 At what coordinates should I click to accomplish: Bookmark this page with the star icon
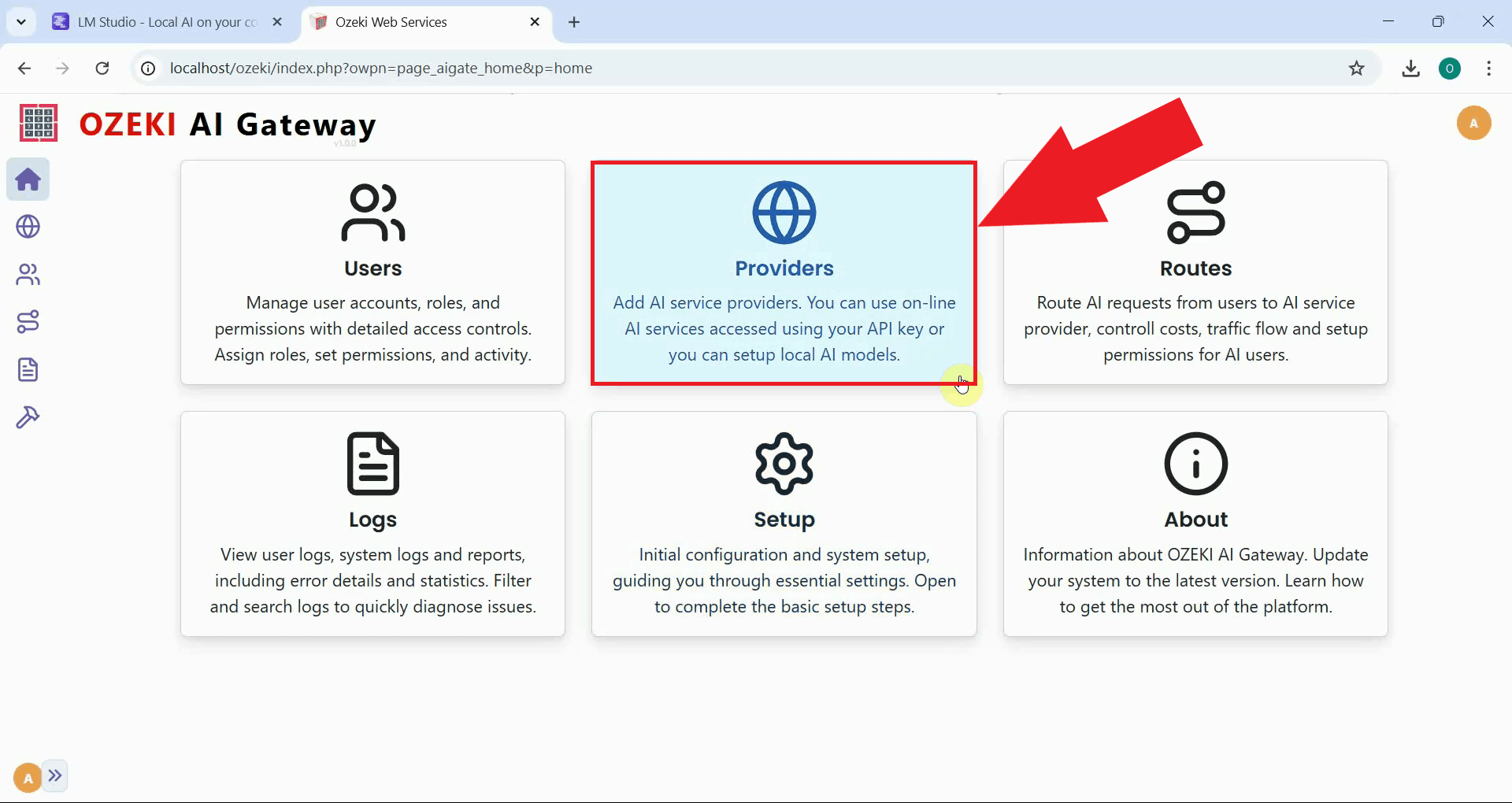pyautogui.click(x=1357, y=68)
